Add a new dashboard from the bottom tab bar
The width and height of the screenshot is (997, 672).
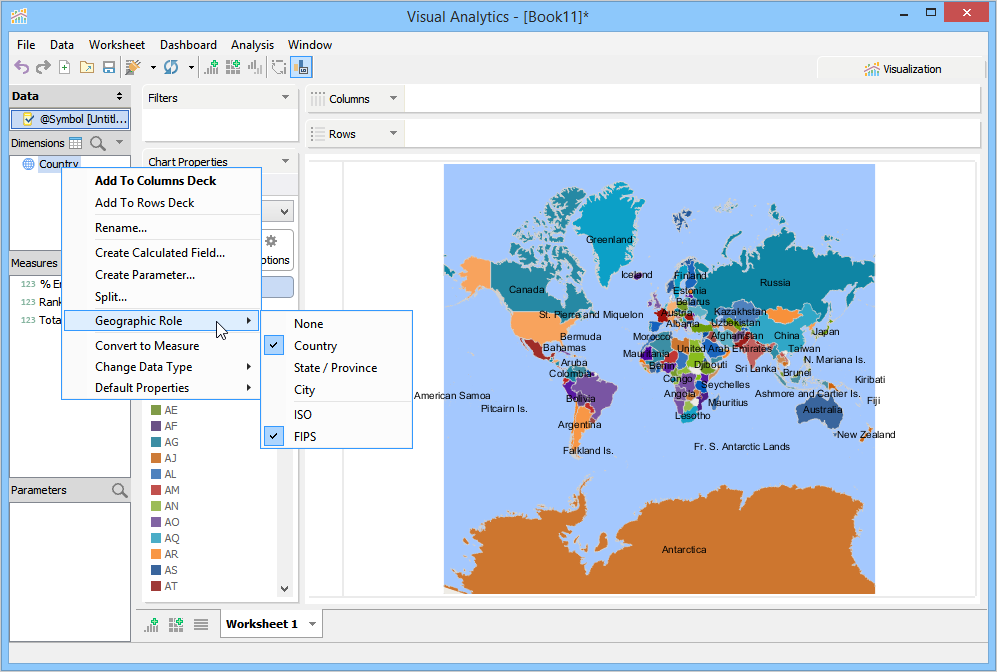(176, 624)
